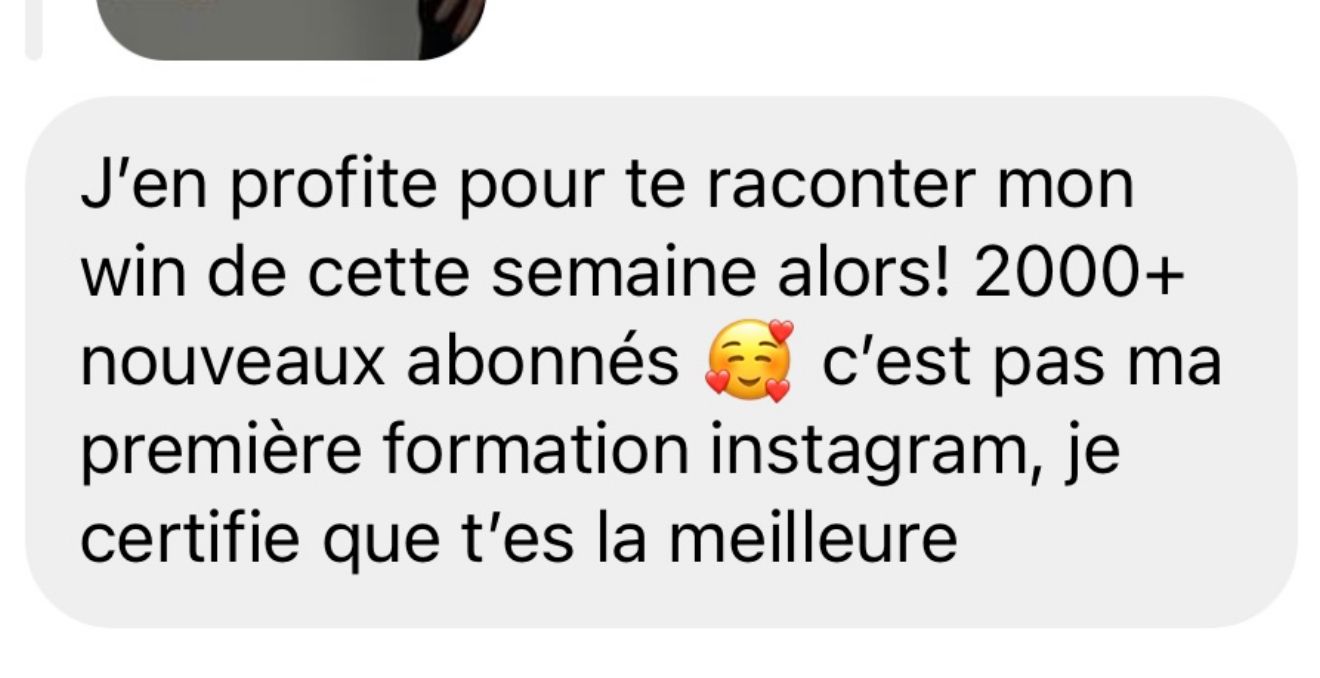This screenshot has width=1320, height=678.
Task: Tap the opening words "J'en profite"
Action: click(240, 189)
